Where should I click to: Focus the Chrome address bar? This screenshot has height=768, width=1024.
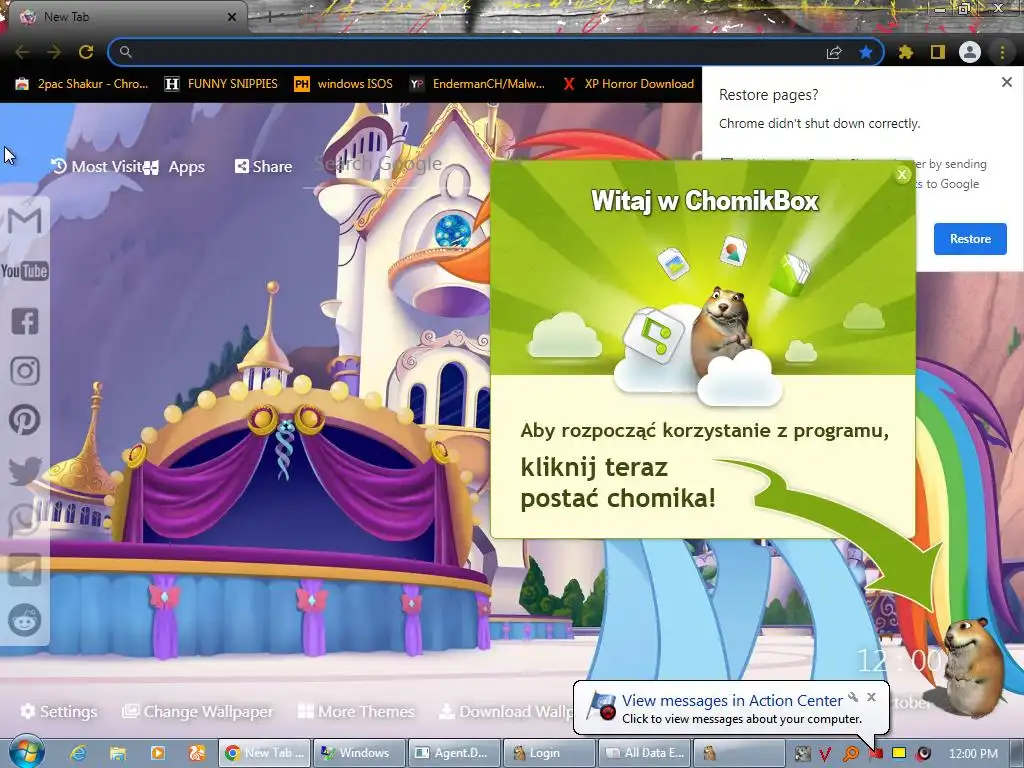tap(470, 52)
